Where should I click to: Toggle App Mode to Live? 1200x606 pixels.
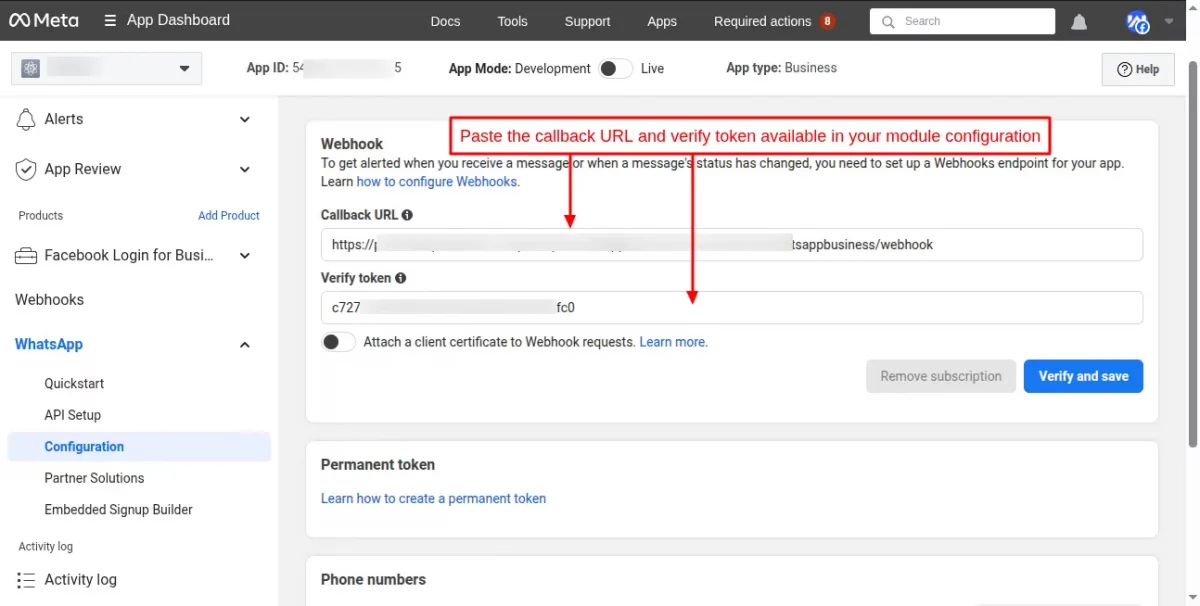[615, 68]
